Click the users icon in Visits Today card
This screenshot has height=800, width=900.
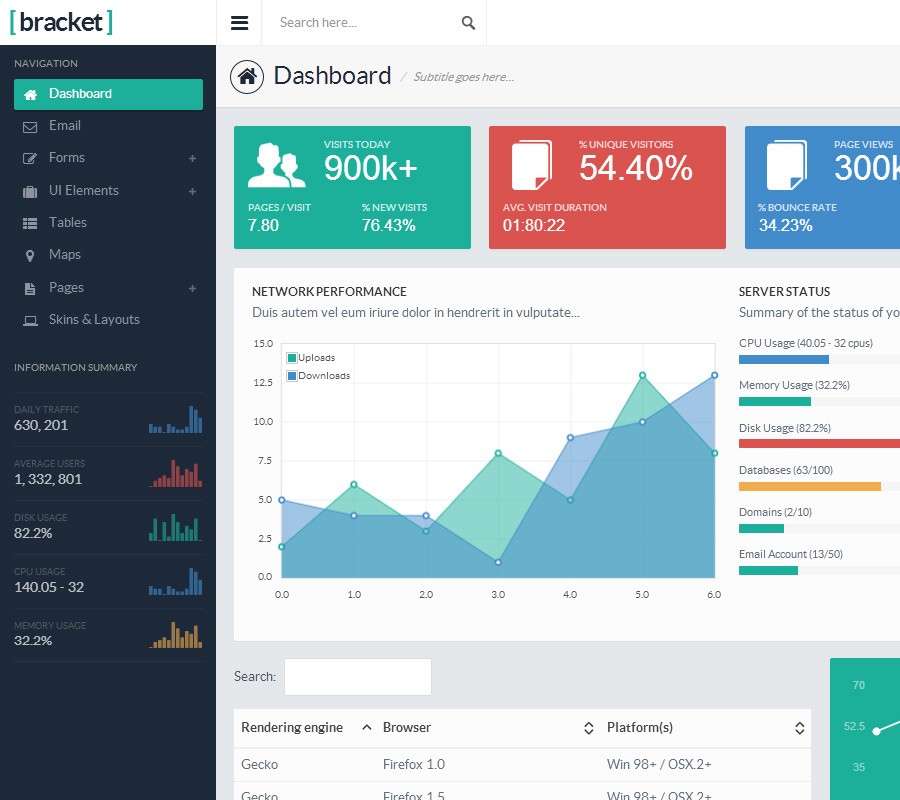(x=277, y=165)
